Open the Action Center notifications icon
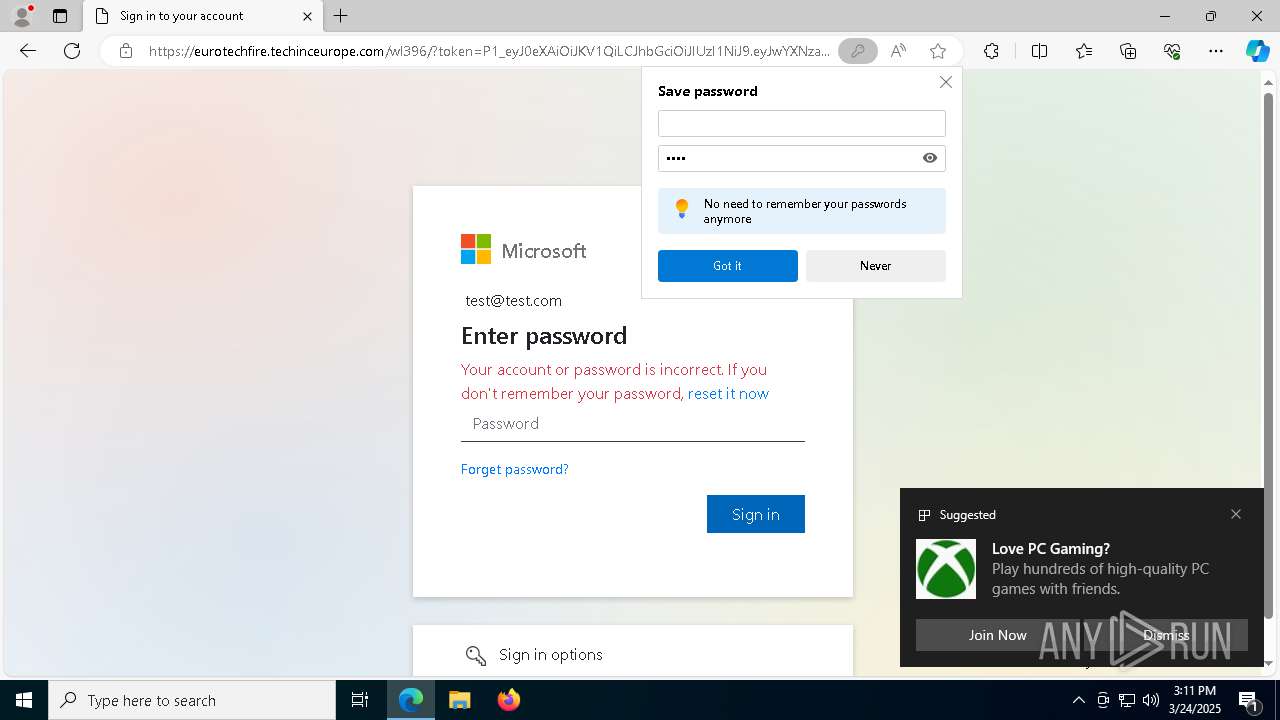 click(1249, 700)
